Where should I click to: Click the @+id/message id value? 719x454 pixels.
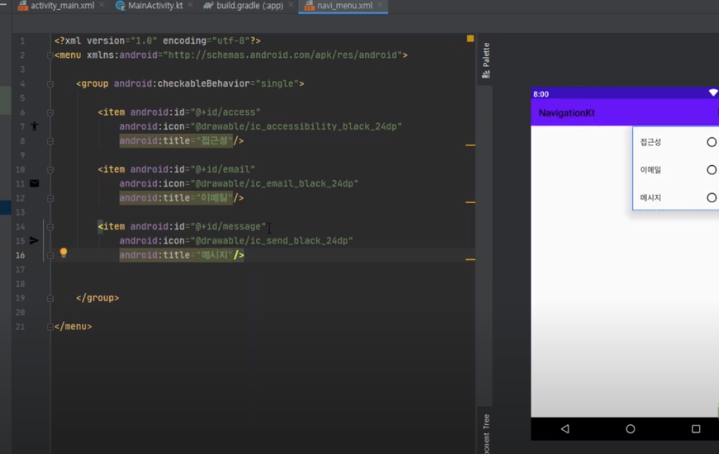tap(228, 226)
